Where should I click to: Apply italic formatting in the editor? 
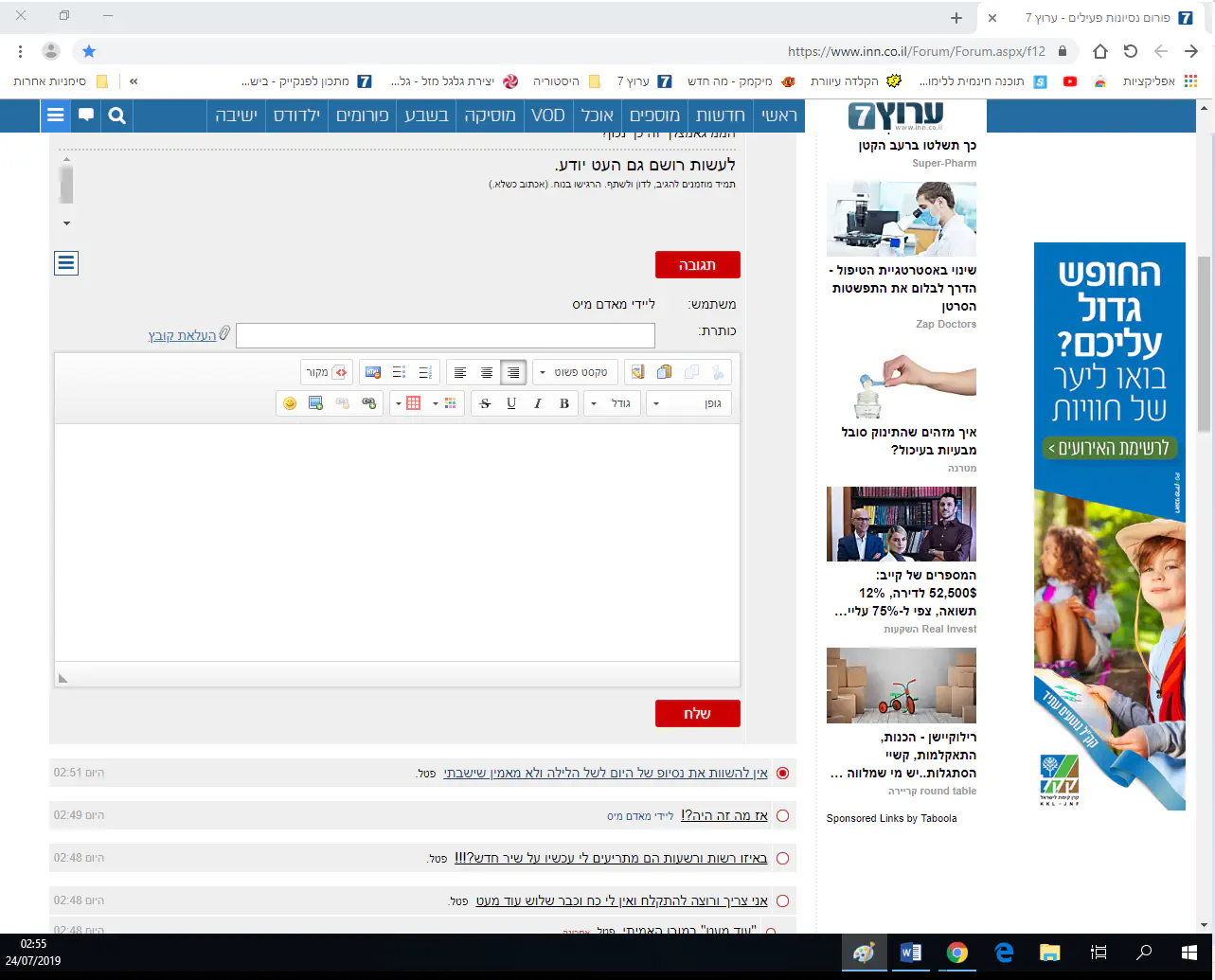point(538,403)
